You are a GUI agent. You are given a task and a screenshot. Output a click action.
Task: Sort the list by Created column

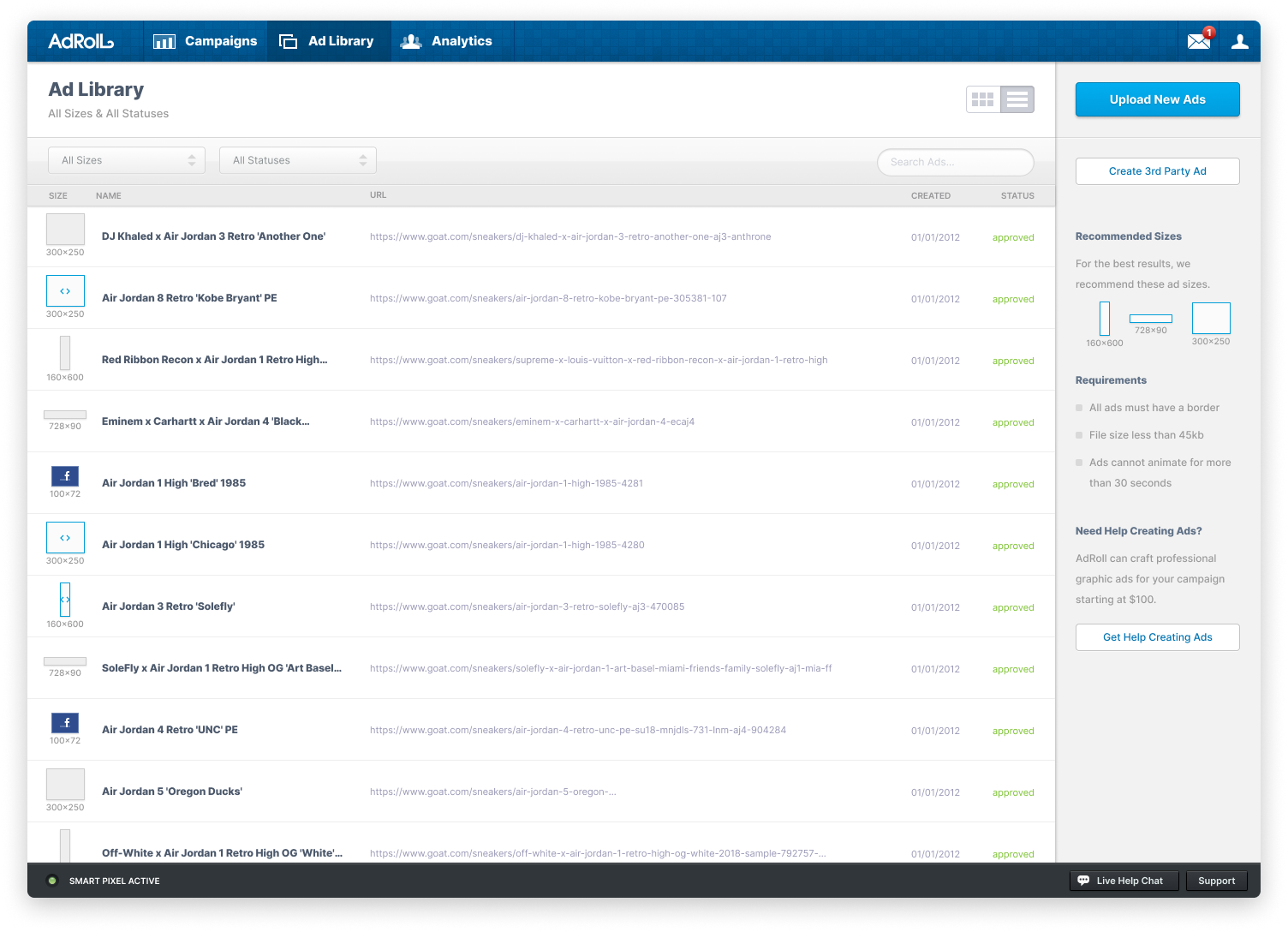tap(930, 195)
